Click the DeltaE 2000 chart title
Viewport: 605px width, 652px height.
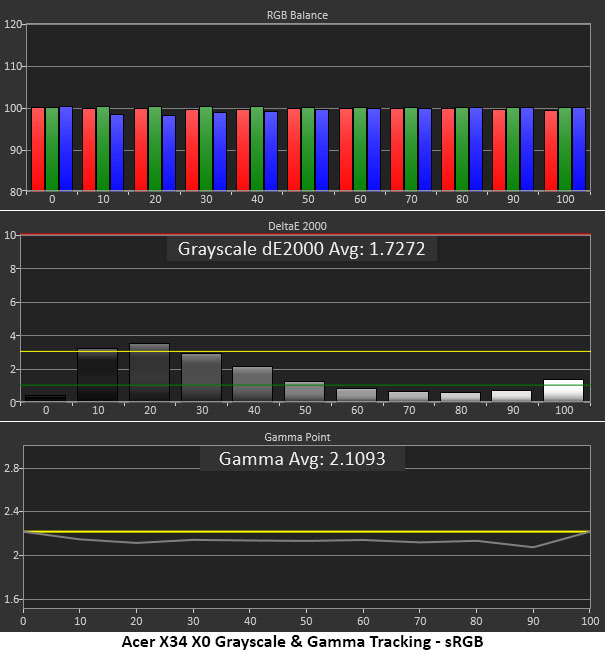pos(297,226)
